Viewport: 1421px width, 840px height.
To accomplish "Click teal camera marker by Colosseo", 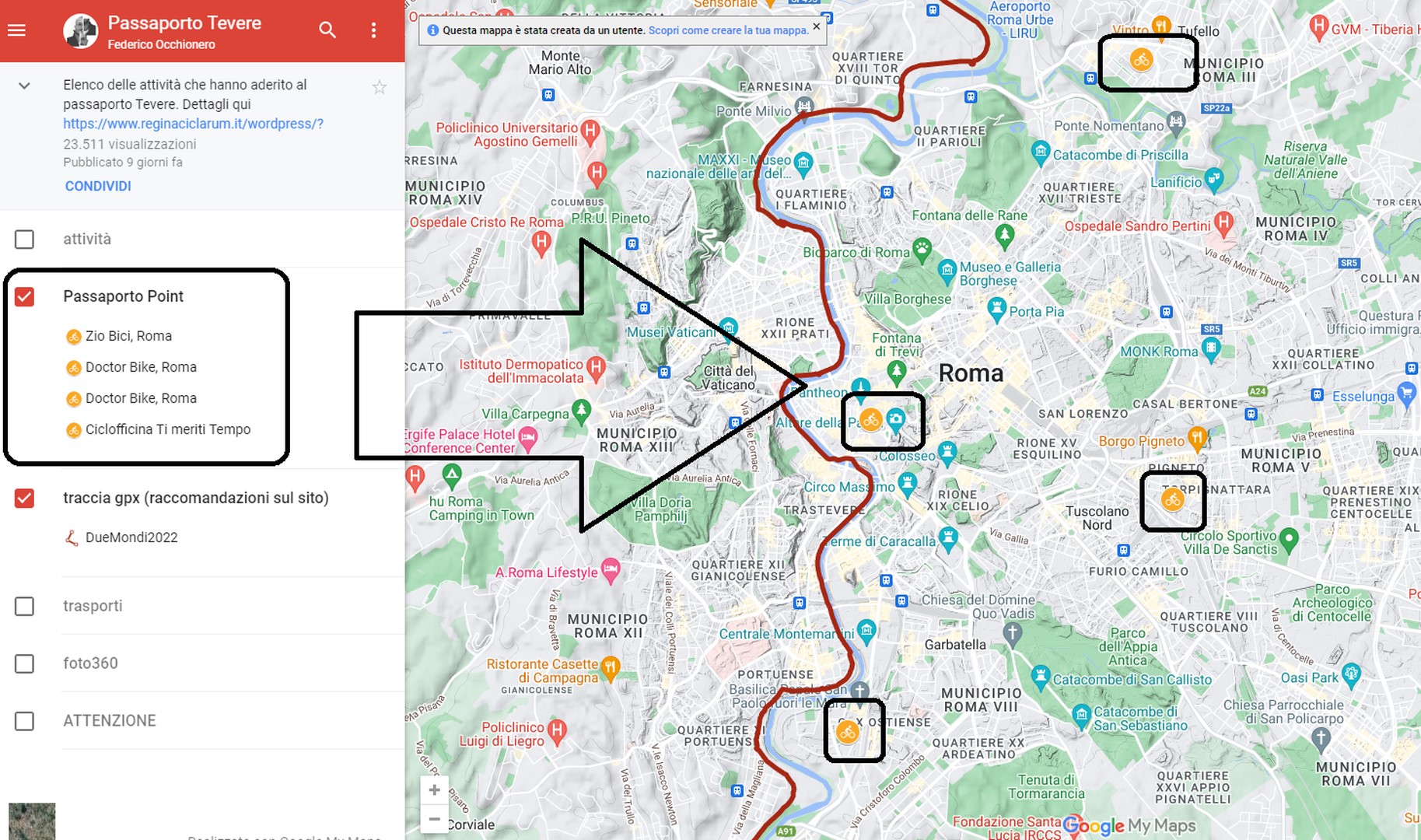I will [896, 420].
